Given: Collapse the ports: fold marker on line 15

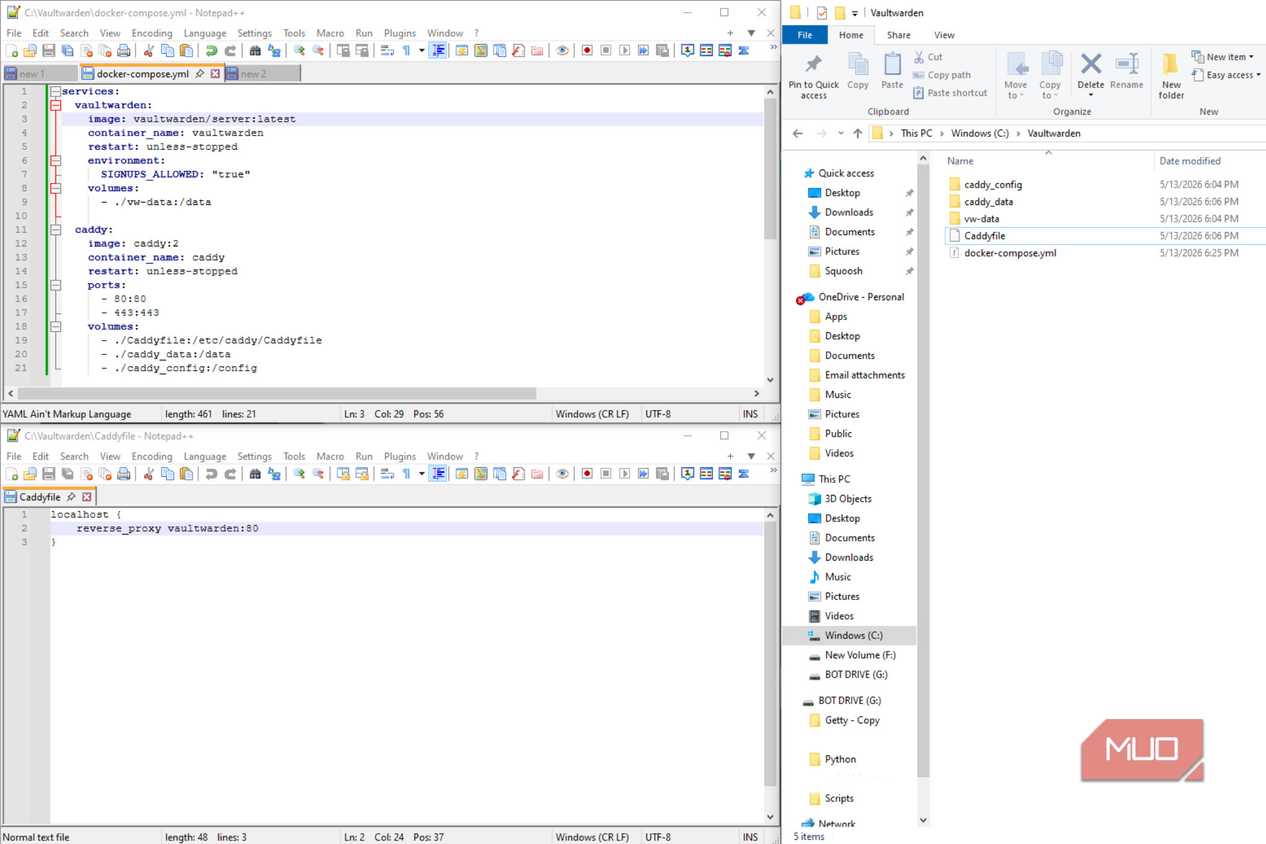Looking at the screenshot, I should tap(56, 285).
